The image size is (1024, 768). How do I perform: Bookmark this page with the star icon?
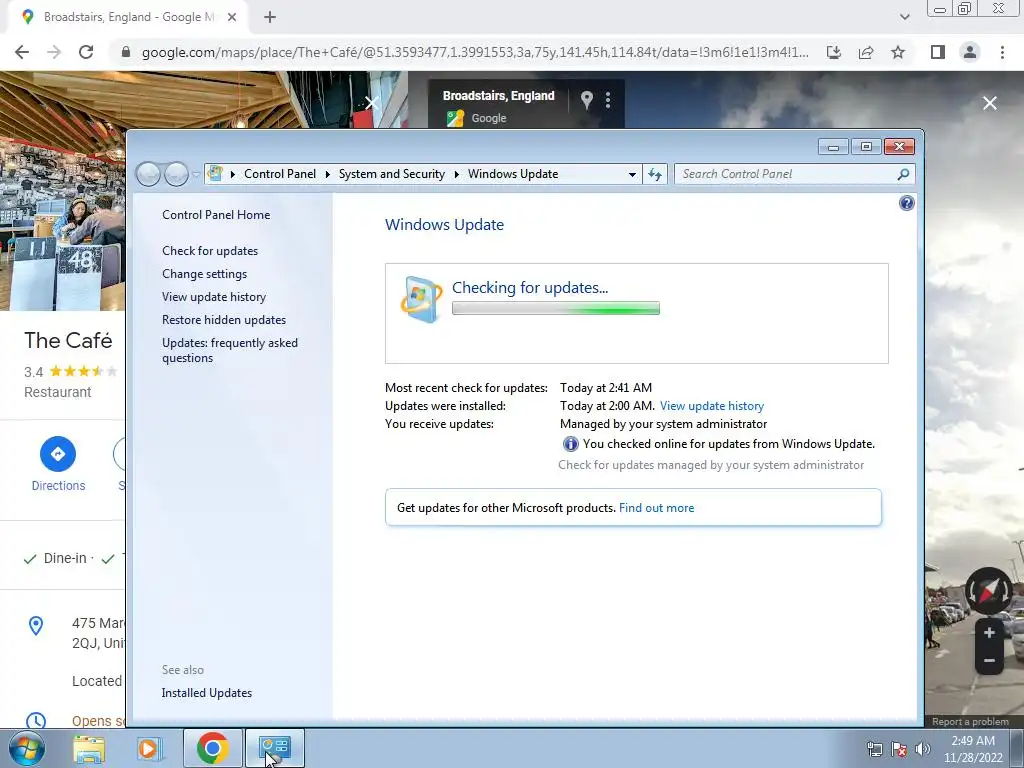tap(898, 52)
